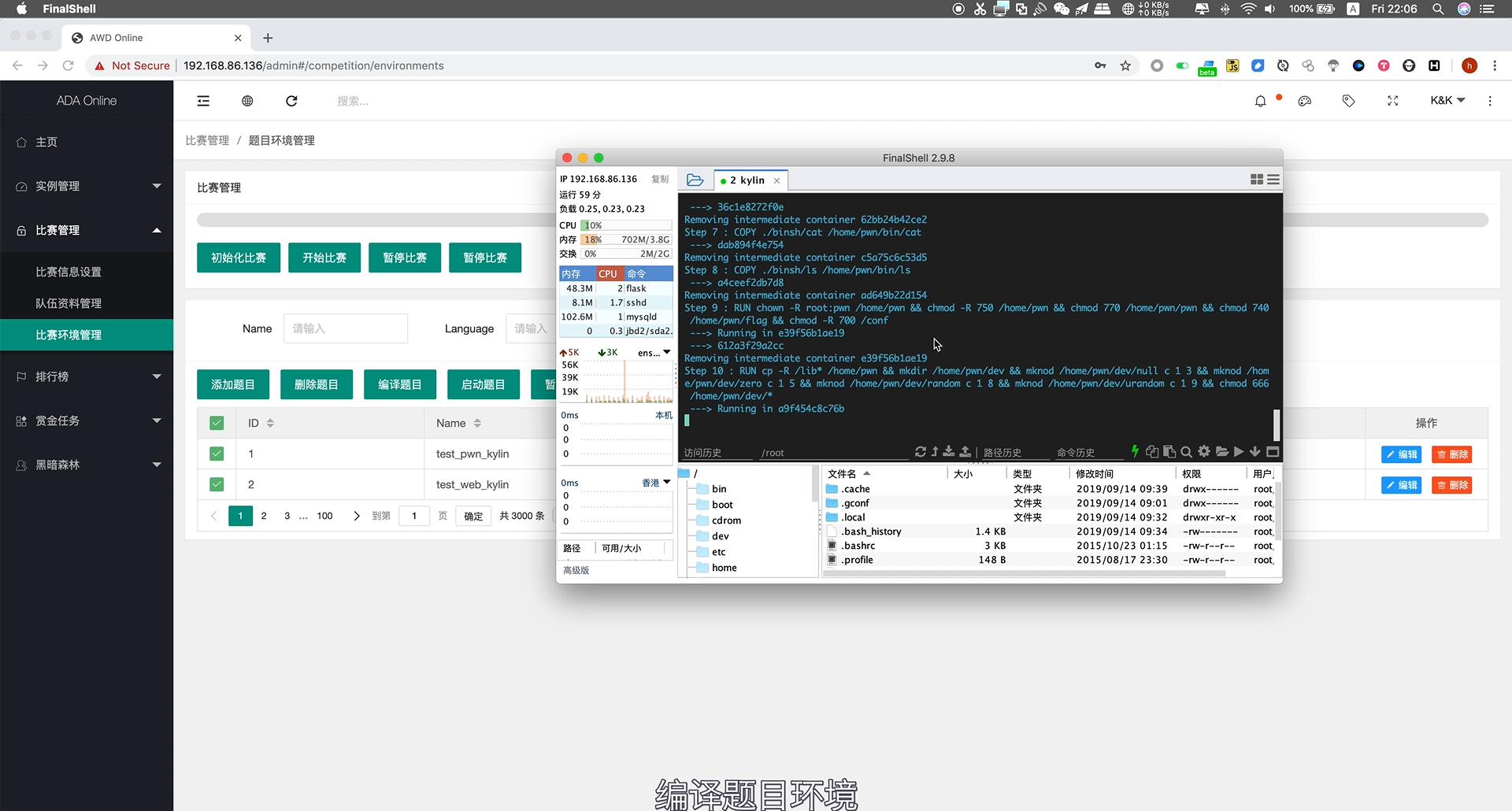Refresh the FinalShell file list
This screenshot has height=811, width=1512.
921,452
